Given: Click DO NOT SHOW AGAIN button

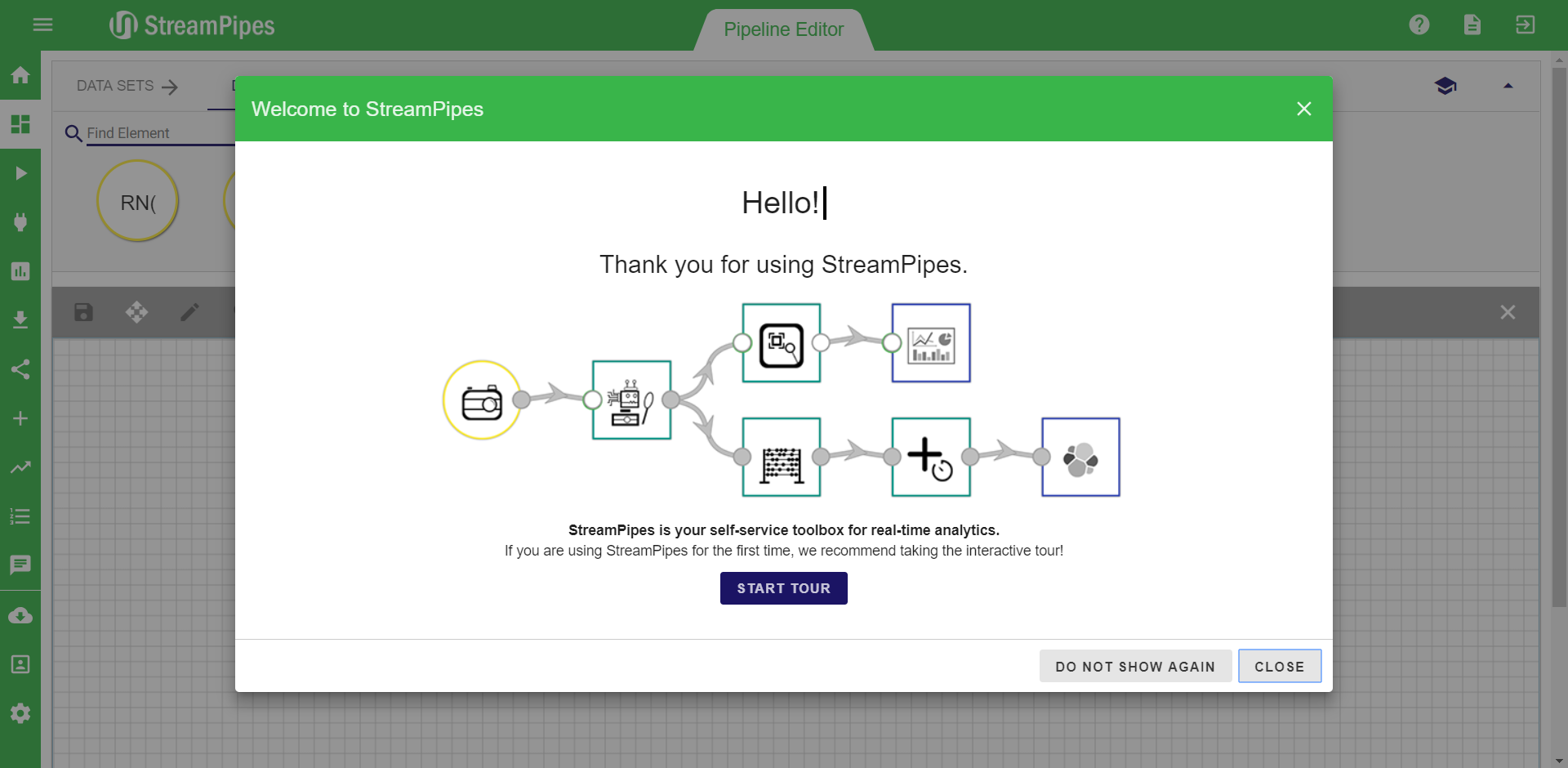Looking at the screenshot, I should click(x=1134, y=667).
